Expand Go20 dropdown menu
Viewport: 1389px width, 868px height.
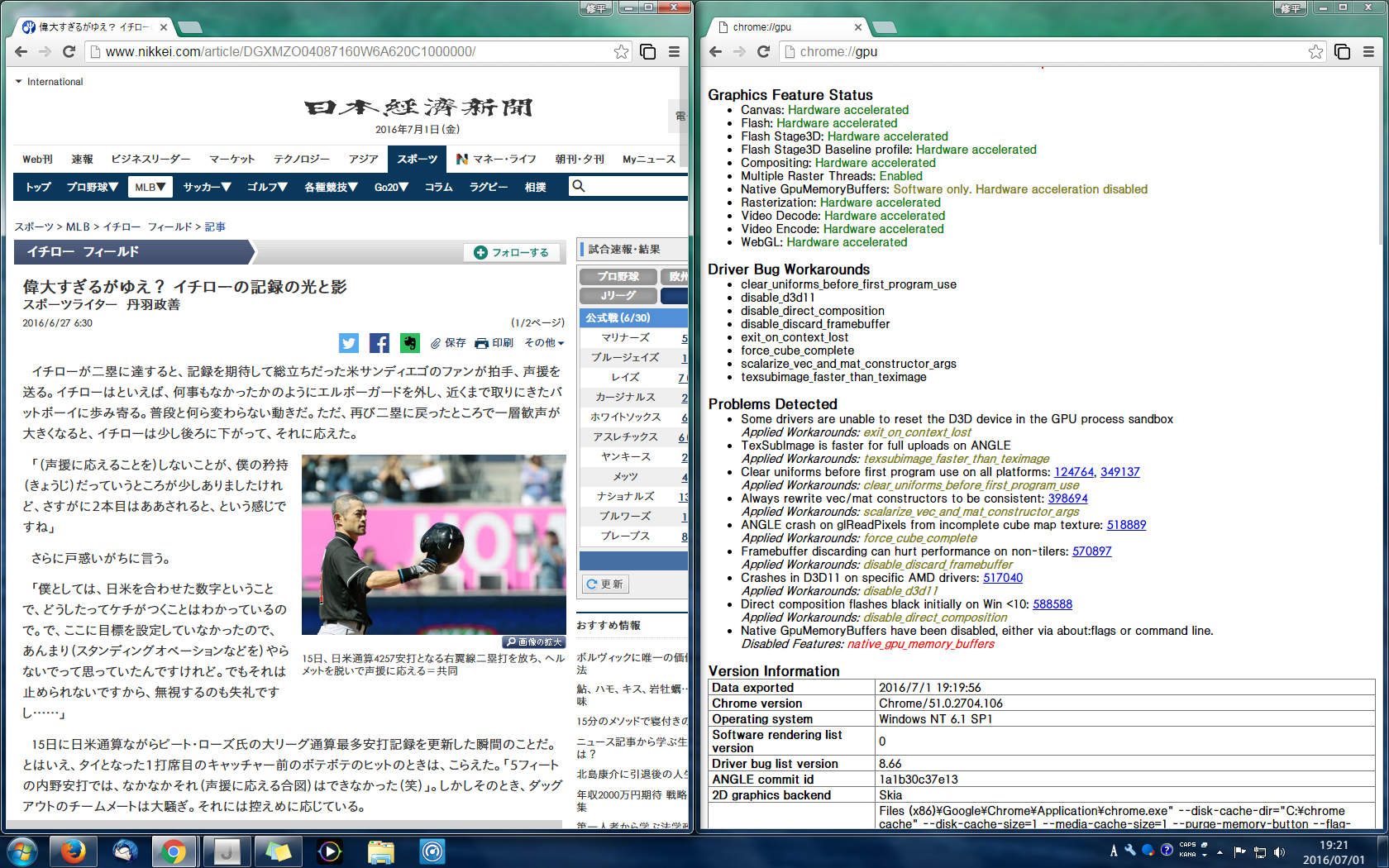point(391,187)
